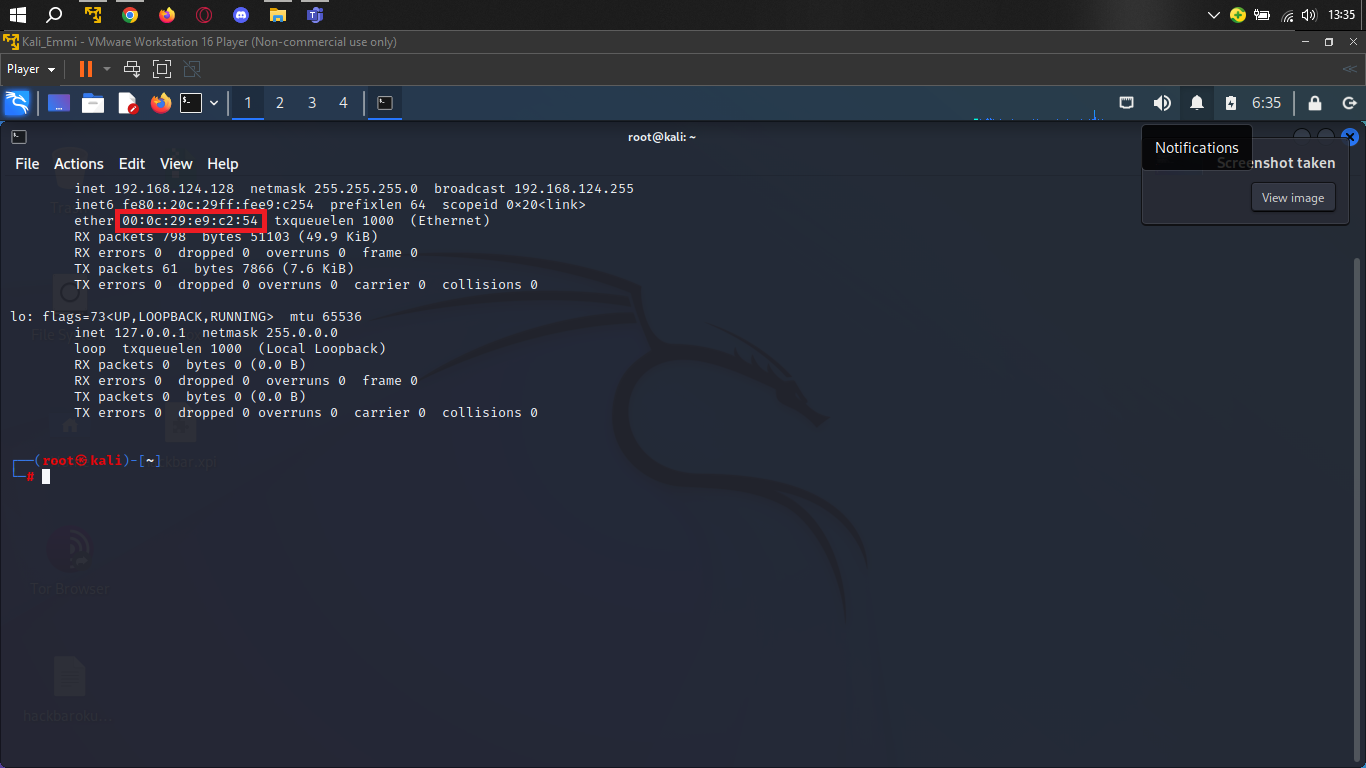Close the terminal with blue X button
Viewport: 1366px width, 768px height.
1350,137
